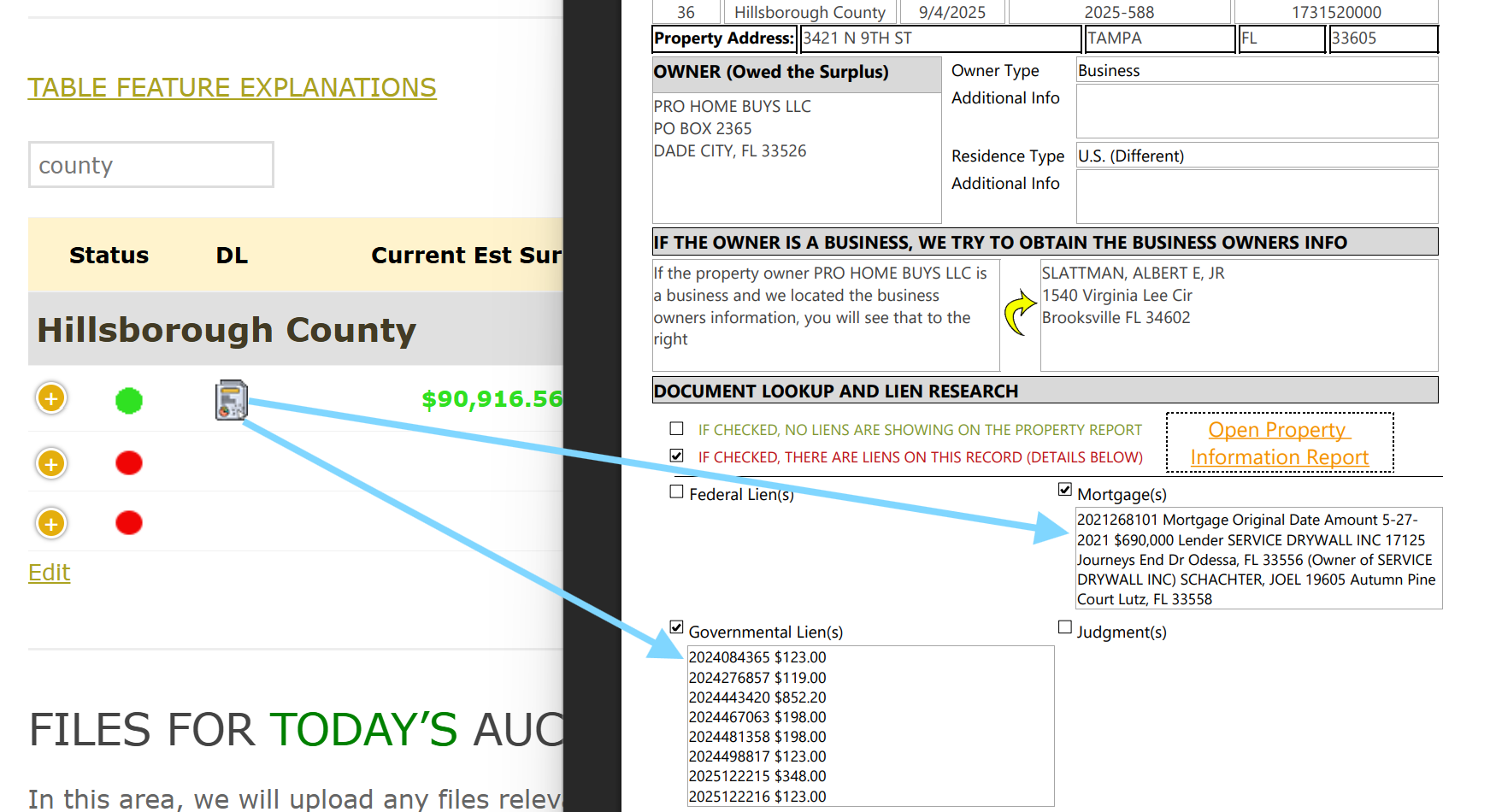Toggle the liens on this record checkbox
Screen dimensions: 1496x812
coord(677,456)
